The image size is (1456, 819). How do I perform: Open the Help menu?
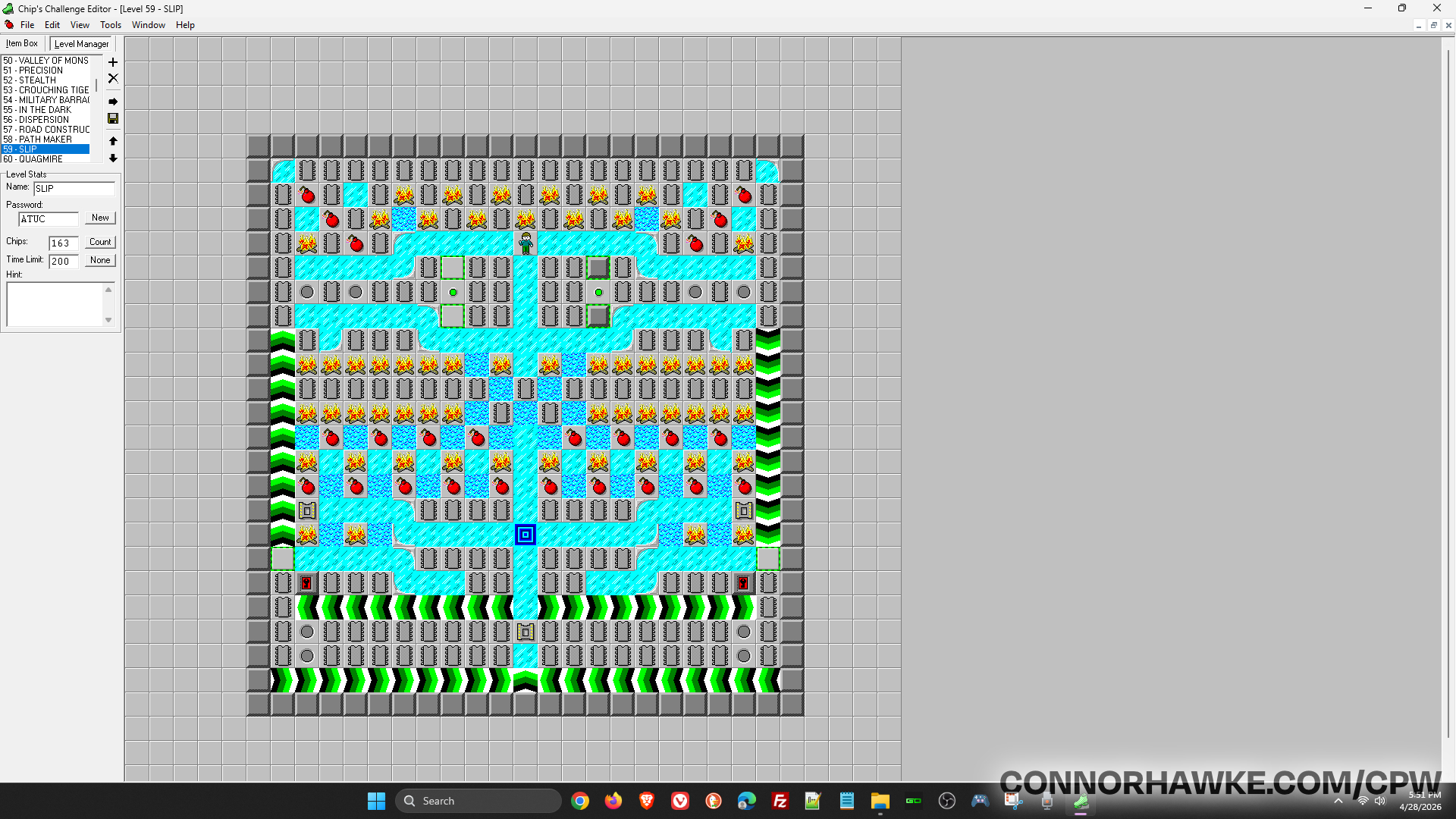point(185,25)
